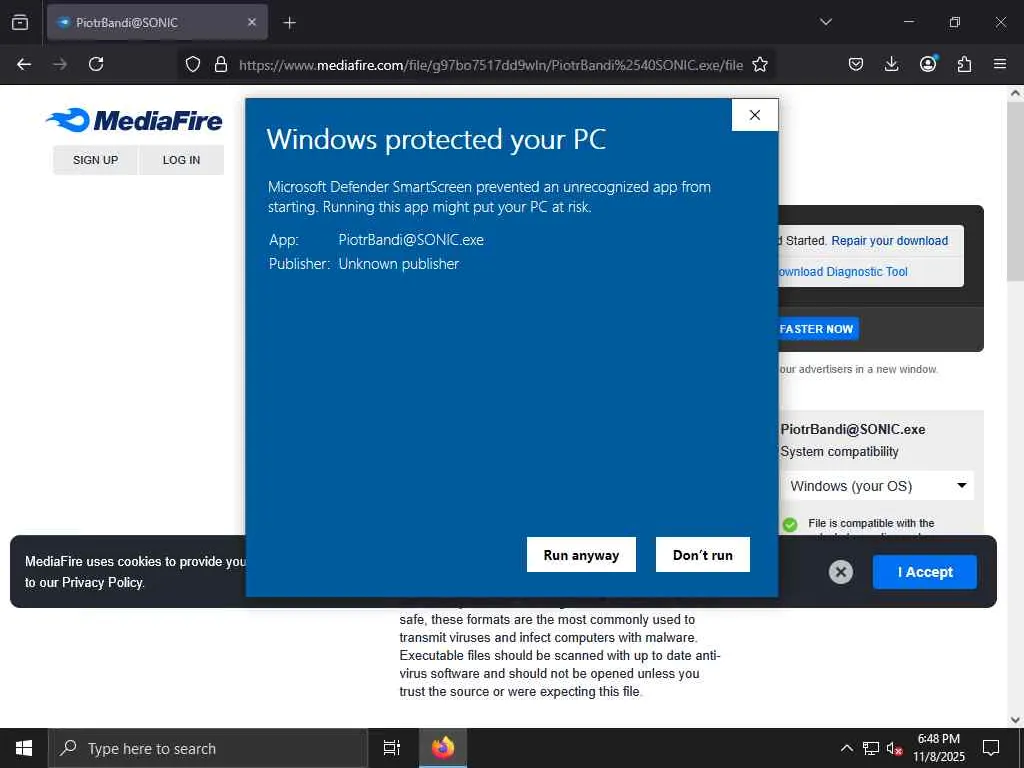Click the green compatibility check icon

(790, 524)
